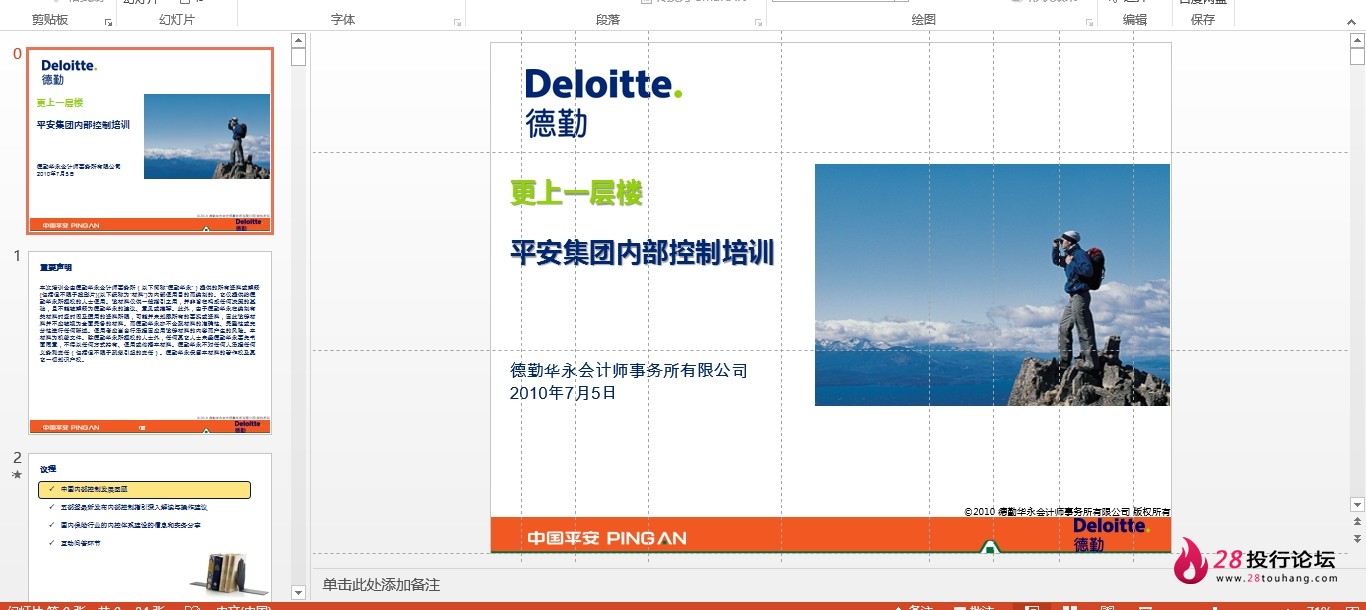Select the mountain hiker photo on the slide
The height and width of the screenshot is (610, 1366).
coord(992,285)
